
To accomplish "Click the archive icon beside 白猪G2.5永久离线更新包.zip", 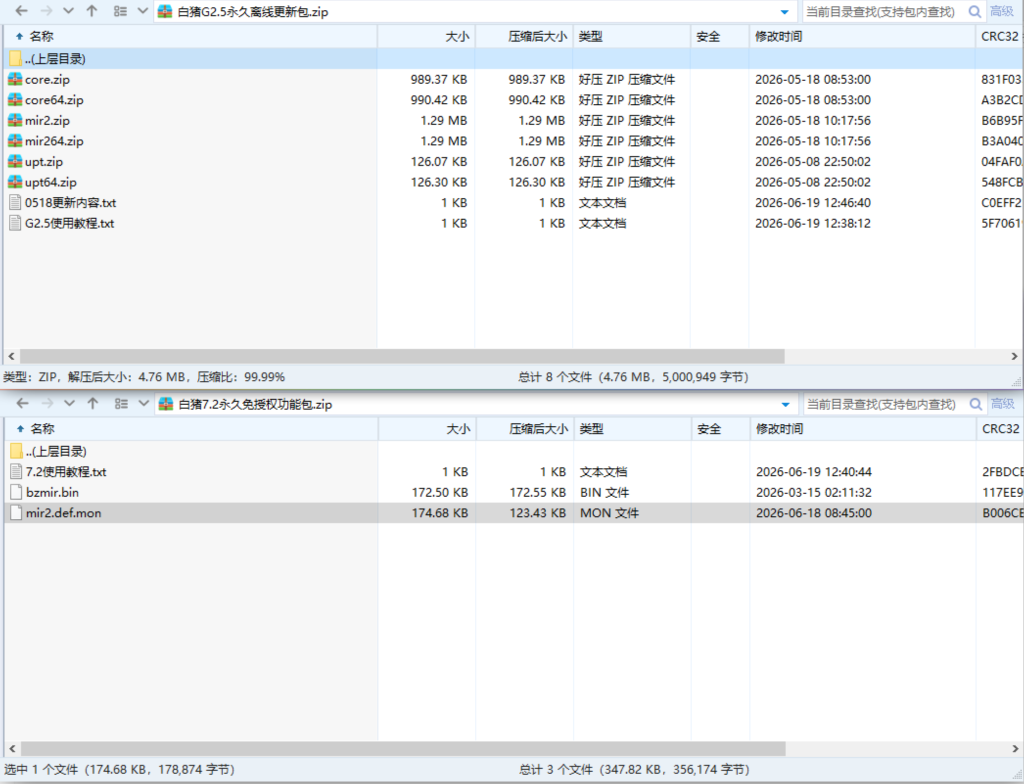I will (165, 12).
